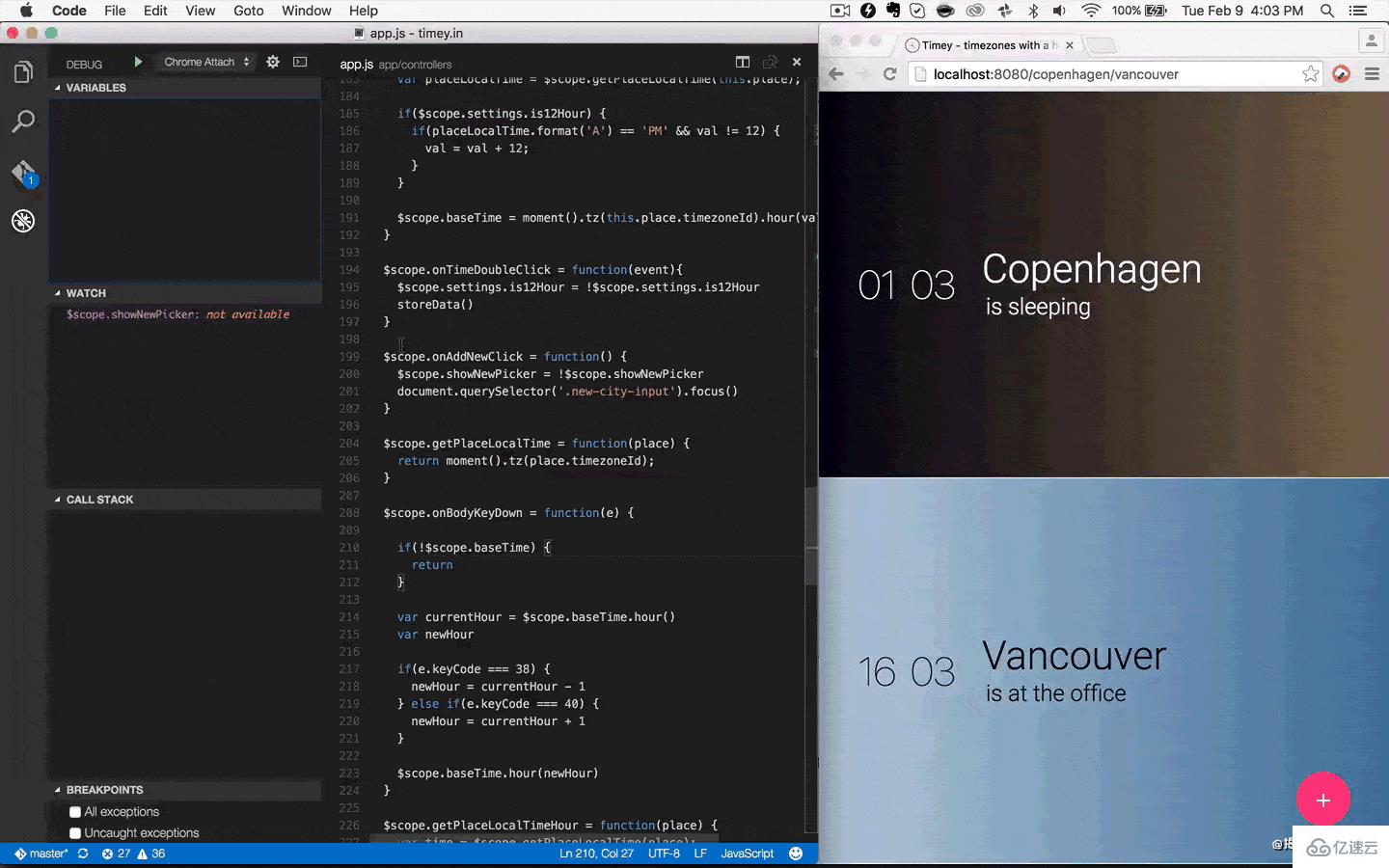The image size is (1389, 868).
Task: Show the 27 errors in status bar
Action: [x=117, y=854]
